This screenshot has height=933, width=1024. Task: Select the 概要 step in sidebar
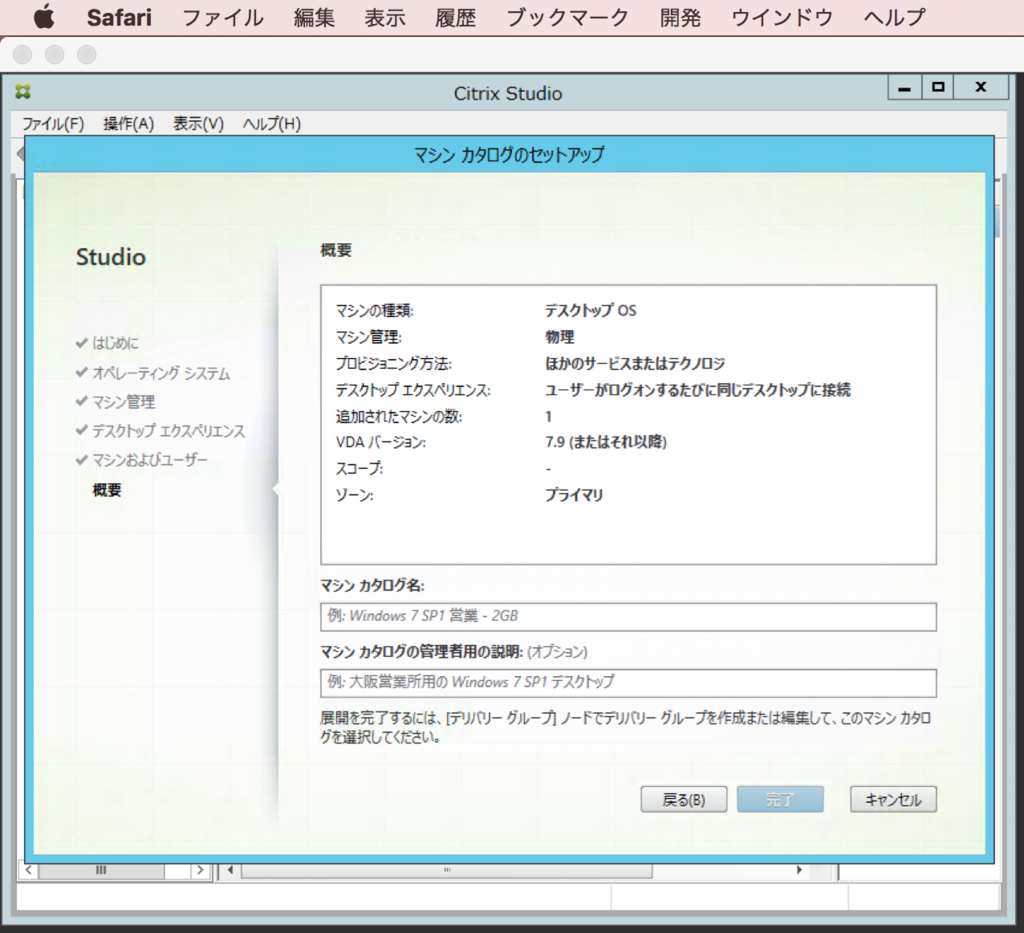[x=107, y=490]
